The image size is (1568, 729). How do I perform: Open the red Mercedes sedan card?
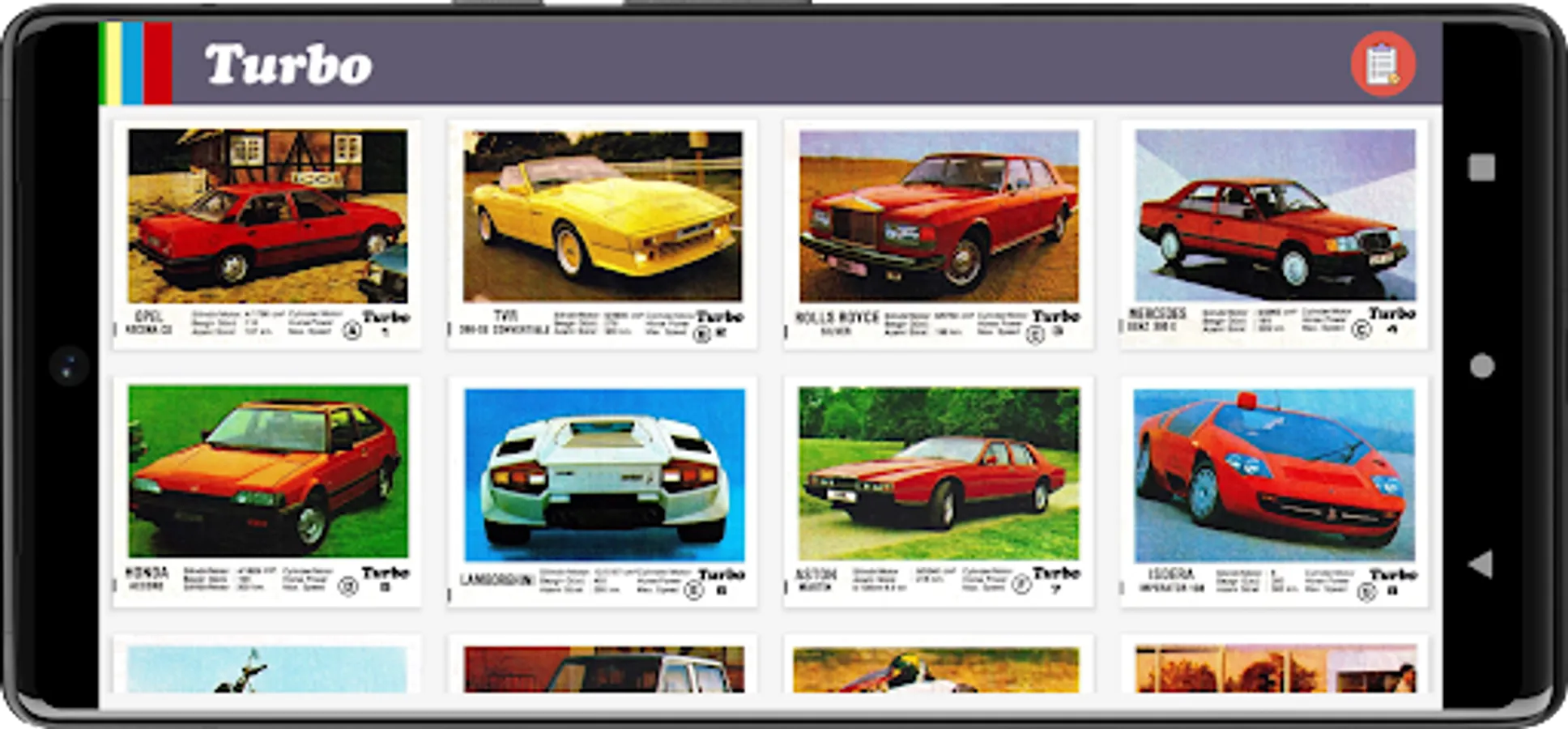coord(1275,235)
